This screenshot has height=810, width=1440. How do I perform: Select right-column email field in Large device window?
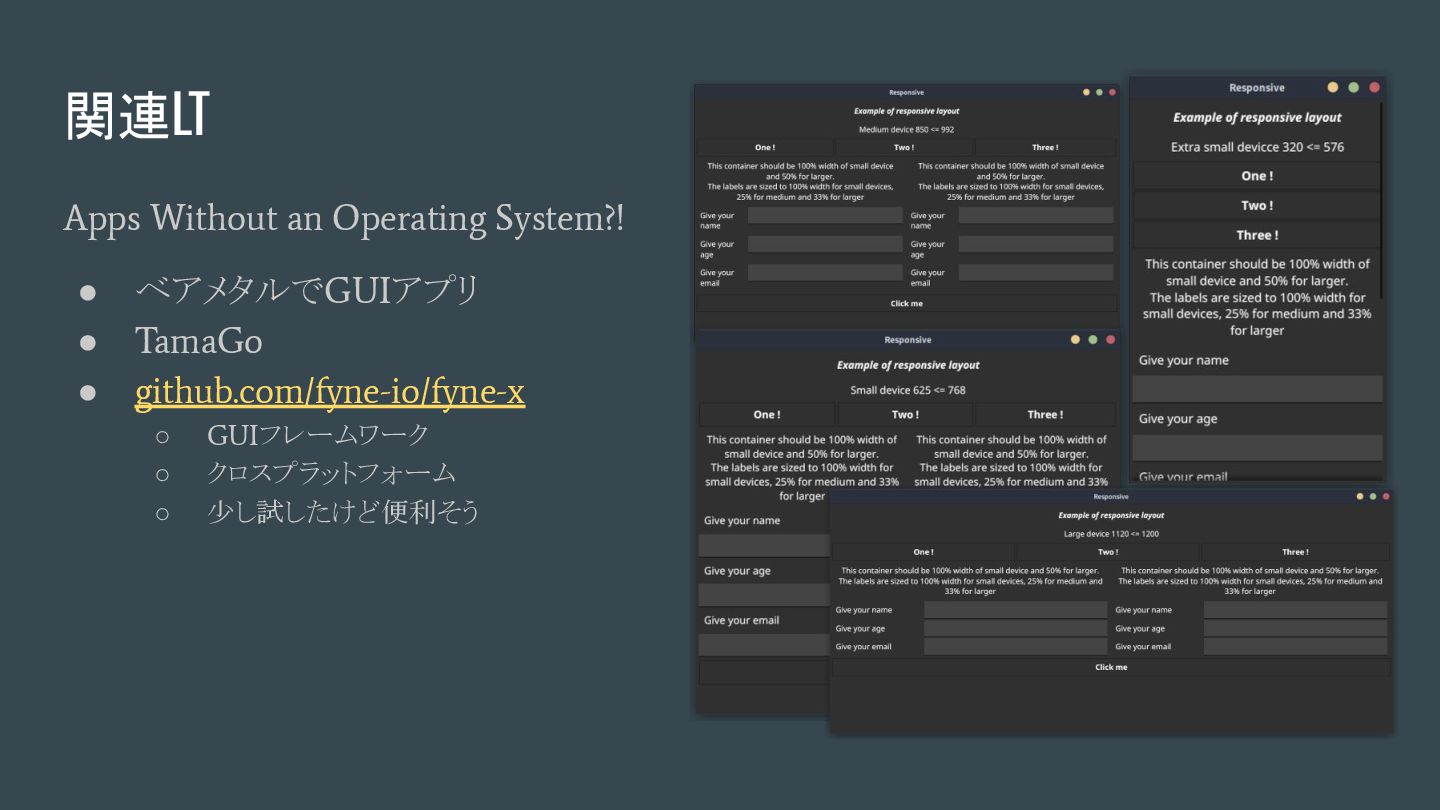(1295, 646)
